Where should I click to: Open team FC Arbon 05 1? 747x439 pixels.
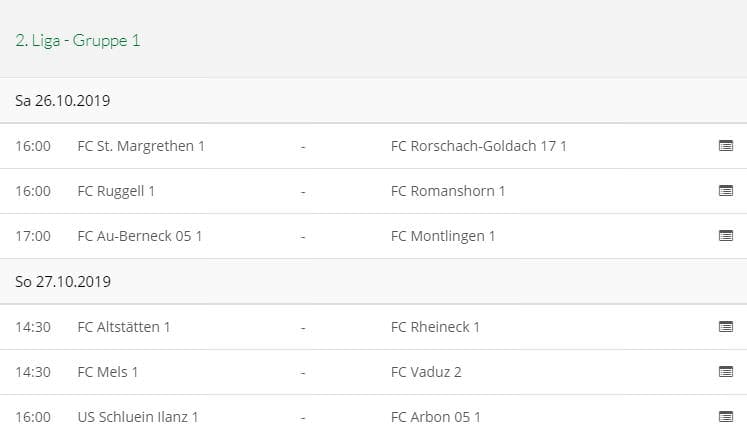(436, 417)
